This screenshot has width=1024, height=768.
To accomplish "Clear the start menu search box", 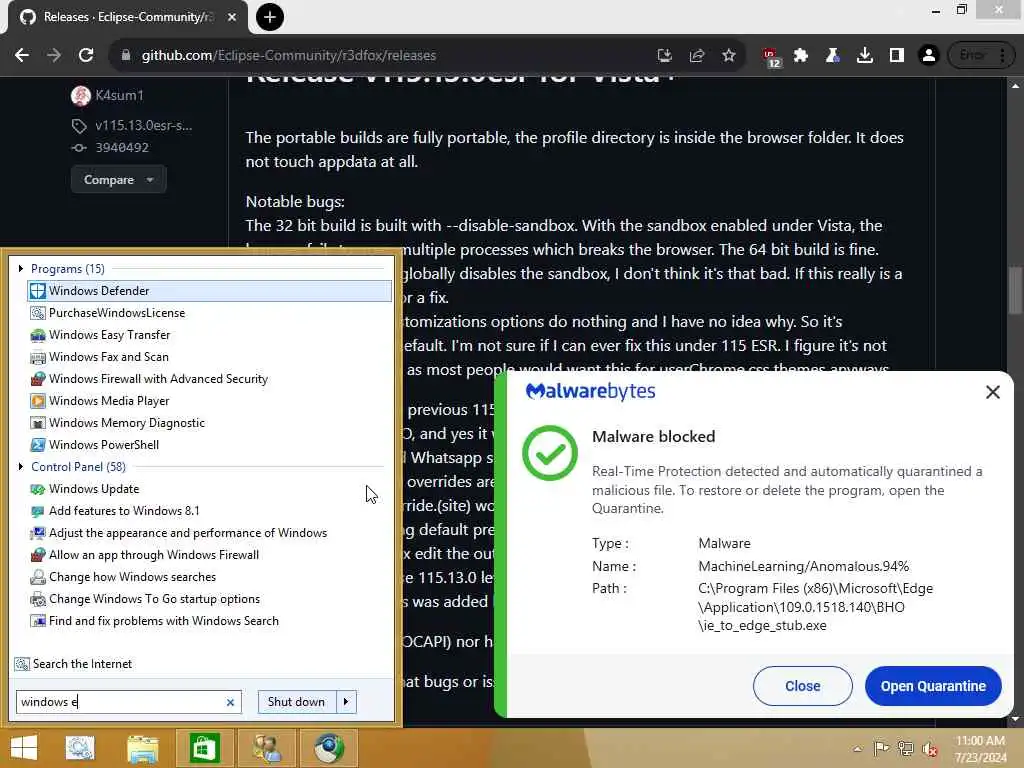I will click(231, 702).
